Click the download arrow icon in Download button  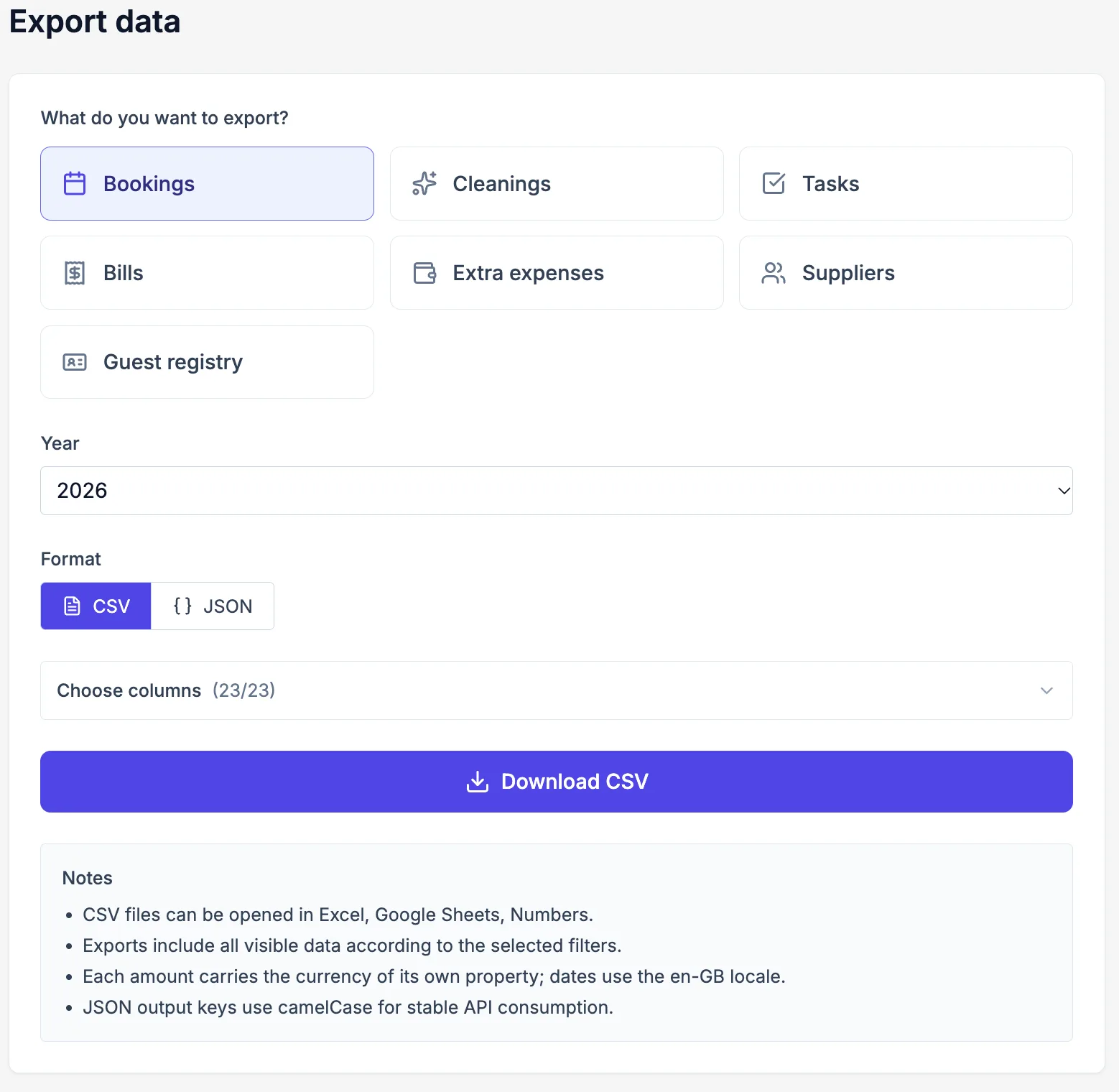(478, 782)
